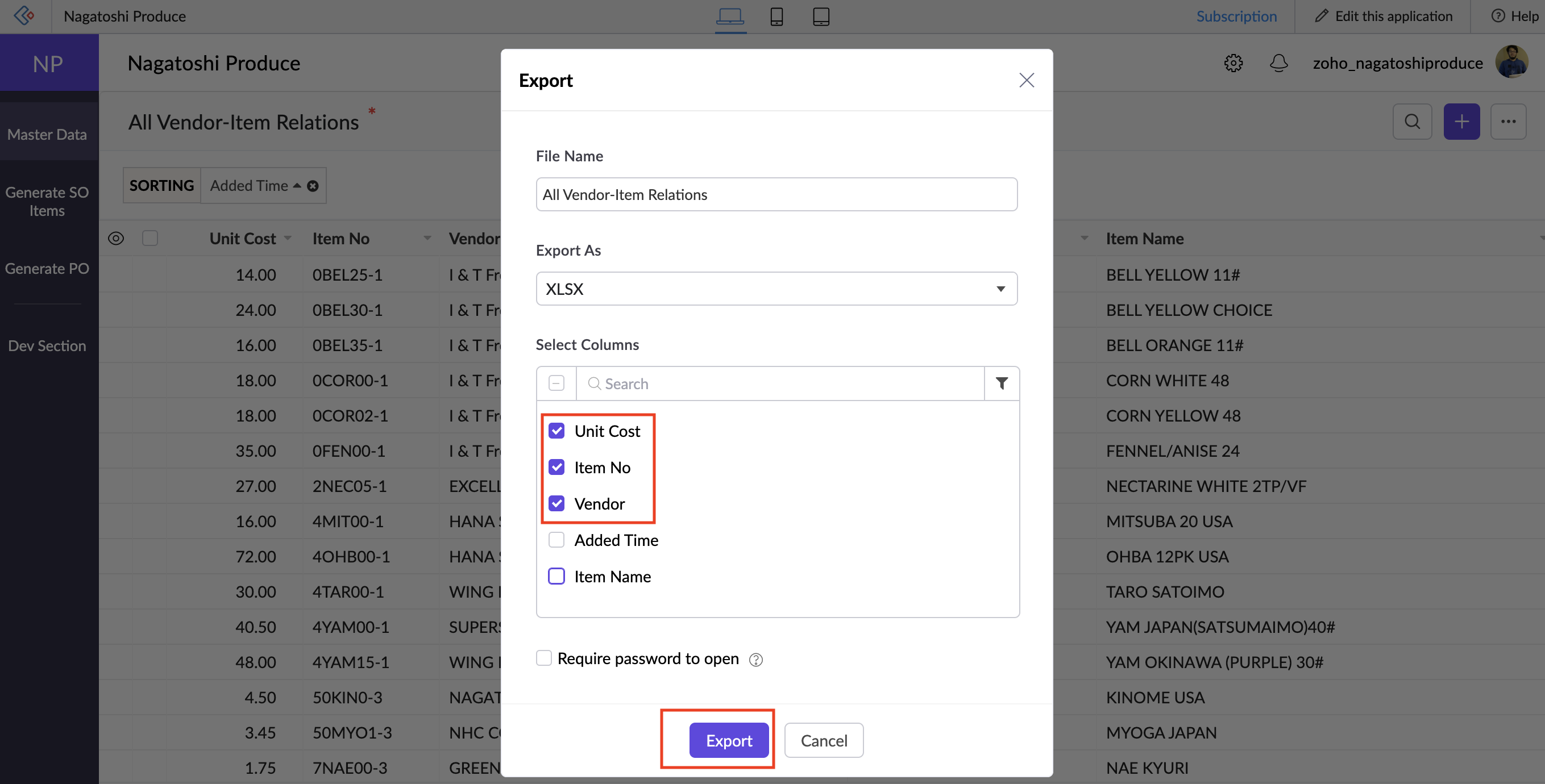
Task: Open Export As XLSX dropdown
Action: pyautogui.click(x=776, y=289)
